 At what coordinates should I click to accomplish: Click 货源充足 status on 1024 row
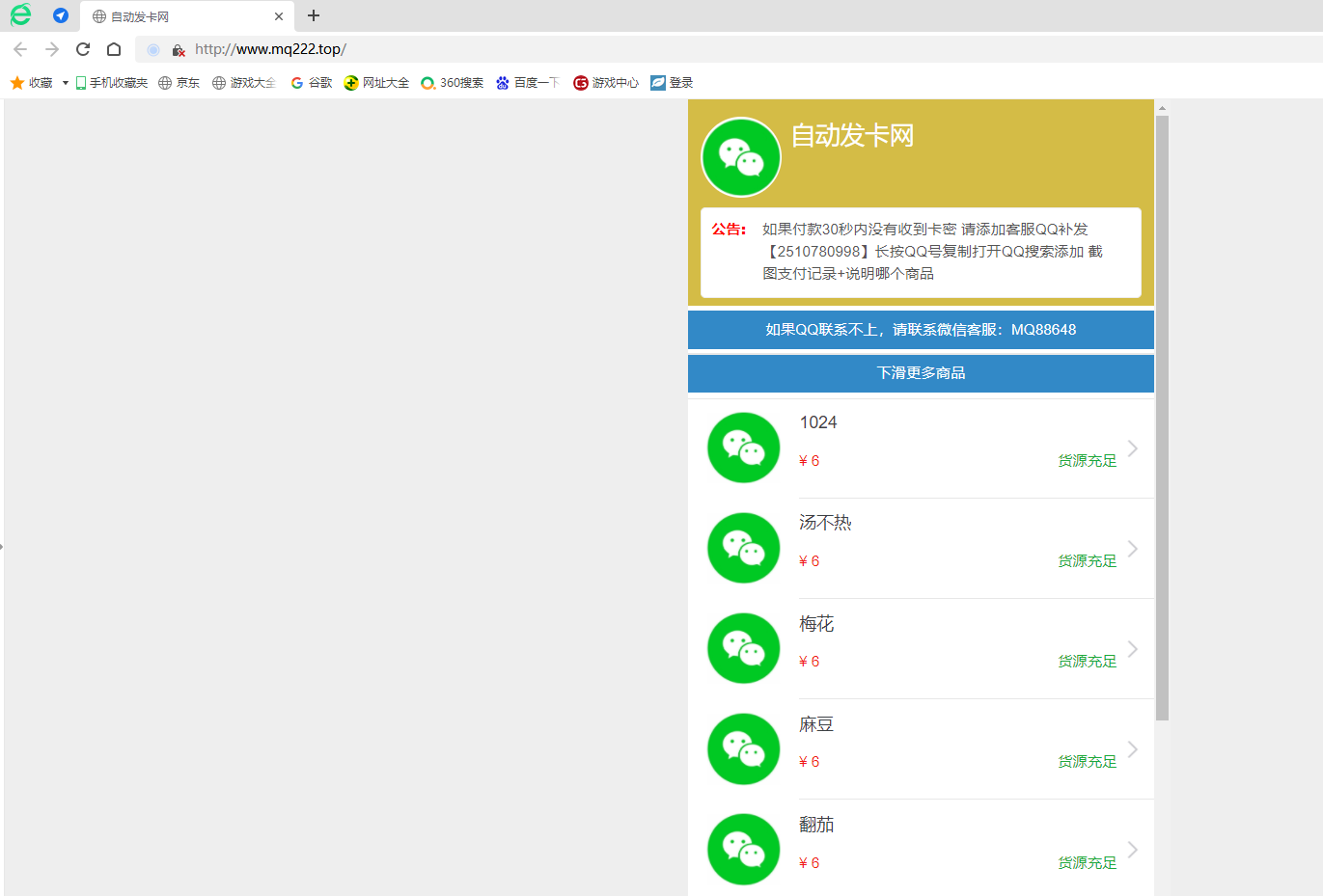pyautogui.click(x=1088, y=461)
